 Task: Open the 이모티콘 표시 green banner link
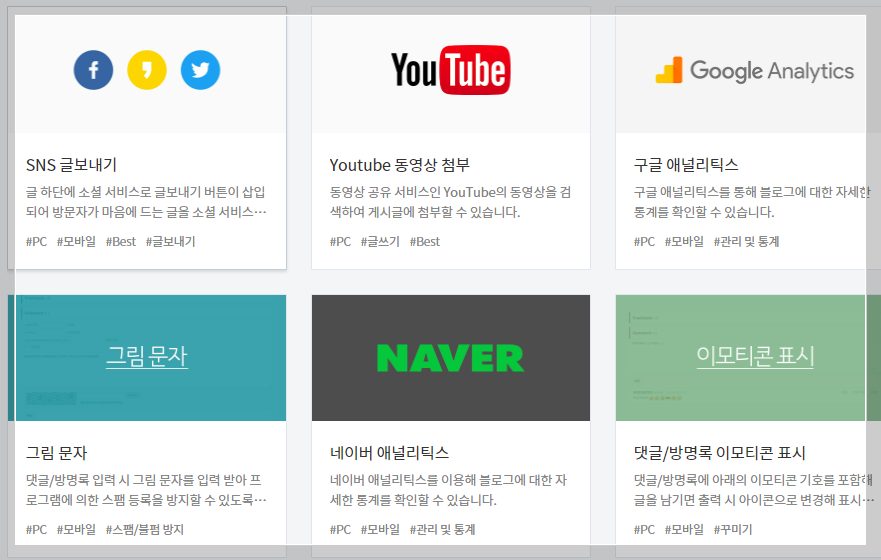(x=755, y=356)
